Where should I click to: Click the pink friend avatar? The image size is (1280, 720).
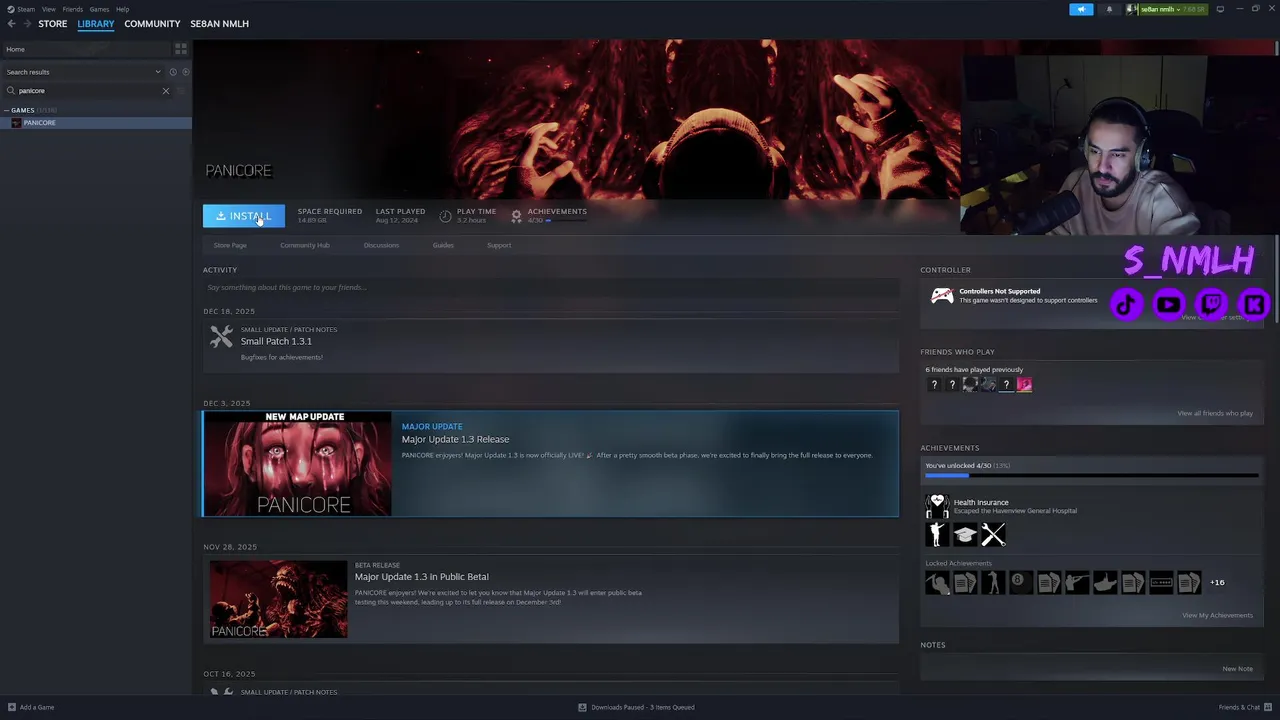tap(1024, 385)
